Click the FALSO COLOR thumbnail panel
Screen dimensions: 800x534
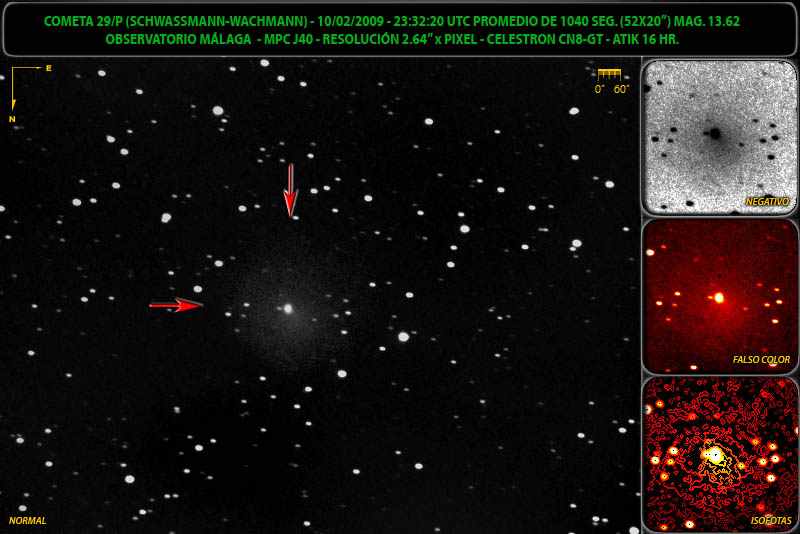point(719,296)
